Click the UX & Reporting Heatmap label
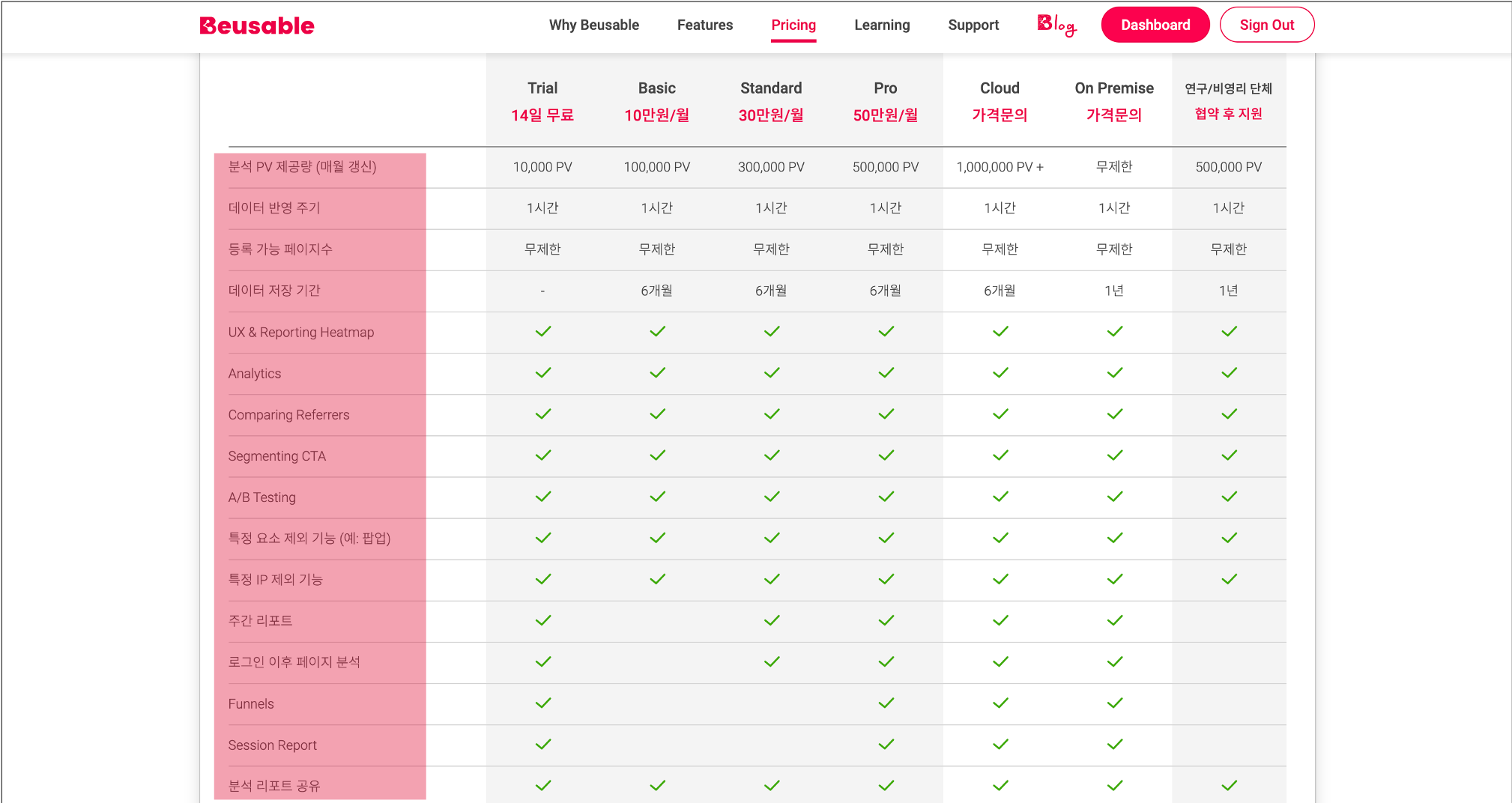The image size is (1512, 803). click(x=301, y=332)
